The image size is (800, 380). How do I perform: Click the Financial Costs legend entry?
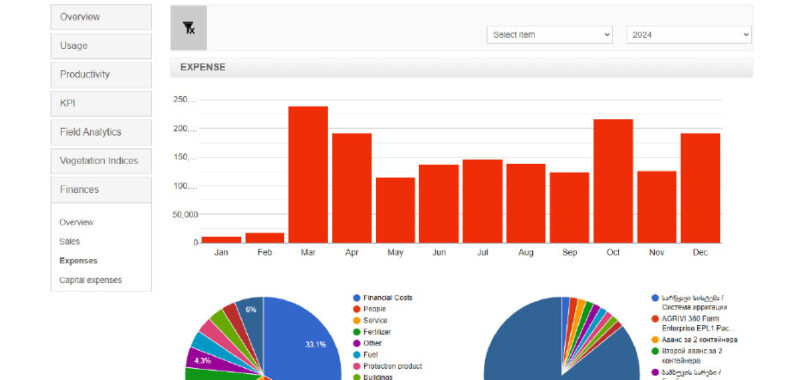pyautogui.click(x=383, y=298)
